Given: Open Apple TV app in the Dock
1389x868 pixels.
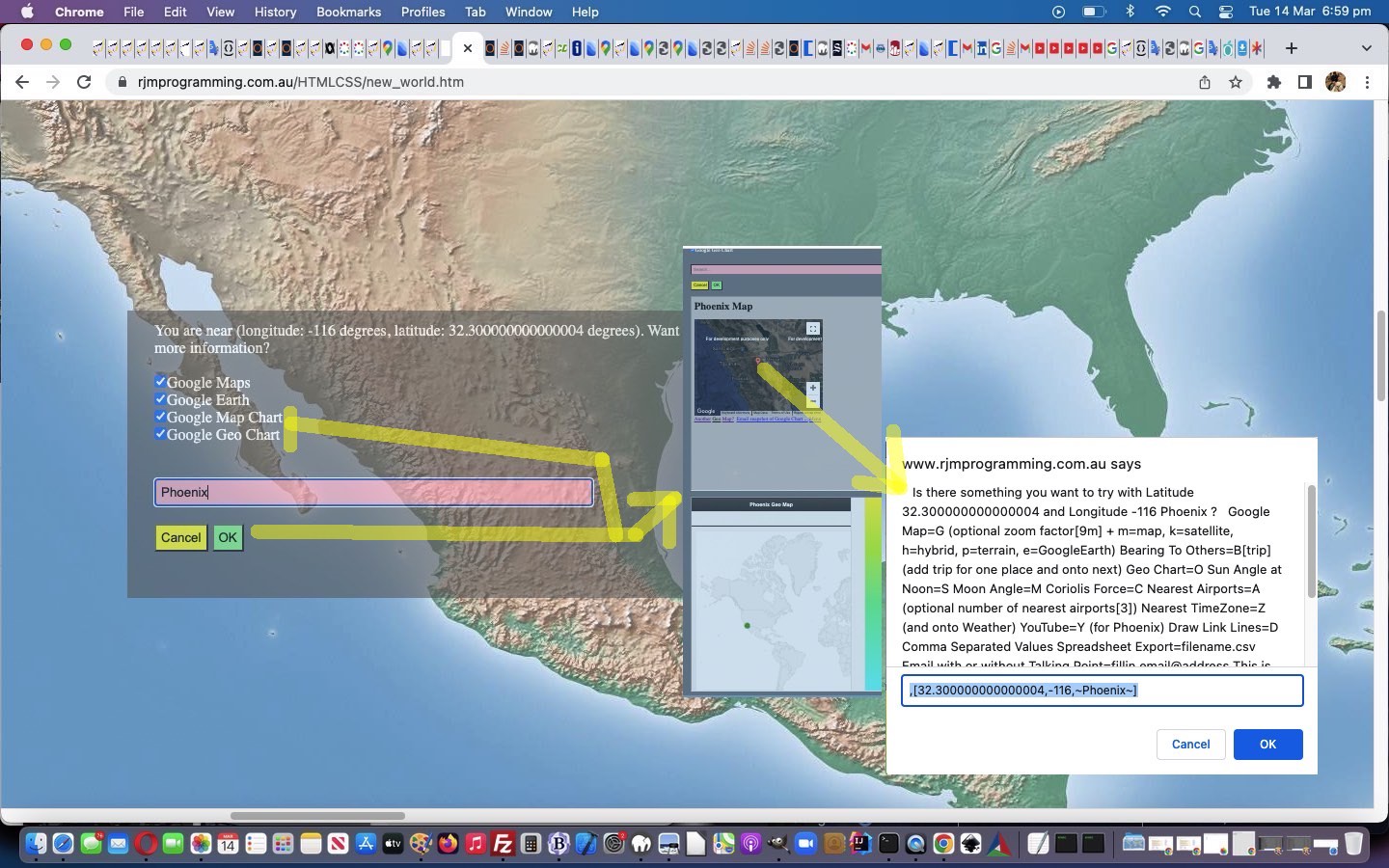Looking at the screenshot, I should (393, 844).
